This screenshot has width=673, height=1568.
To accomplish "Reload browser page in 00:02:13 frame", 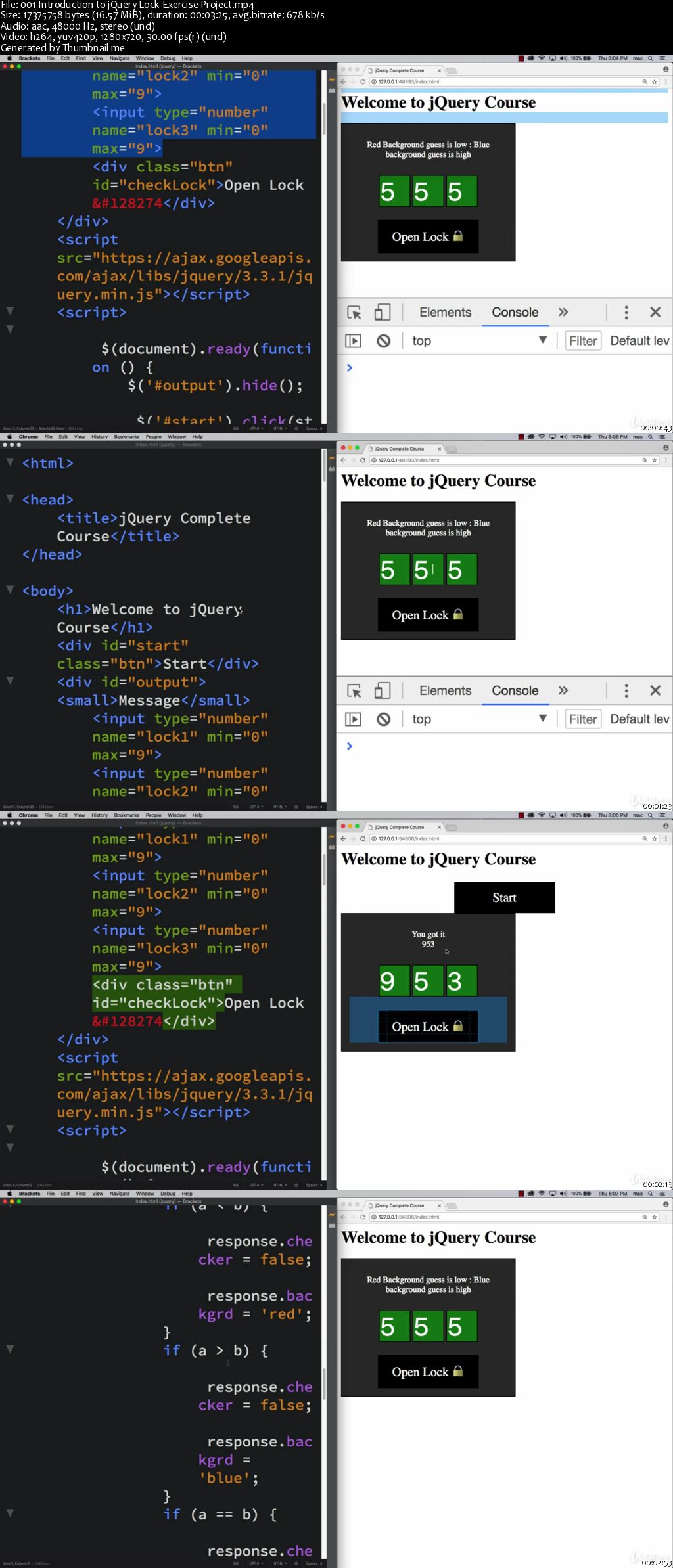I will tap(362, 839).
